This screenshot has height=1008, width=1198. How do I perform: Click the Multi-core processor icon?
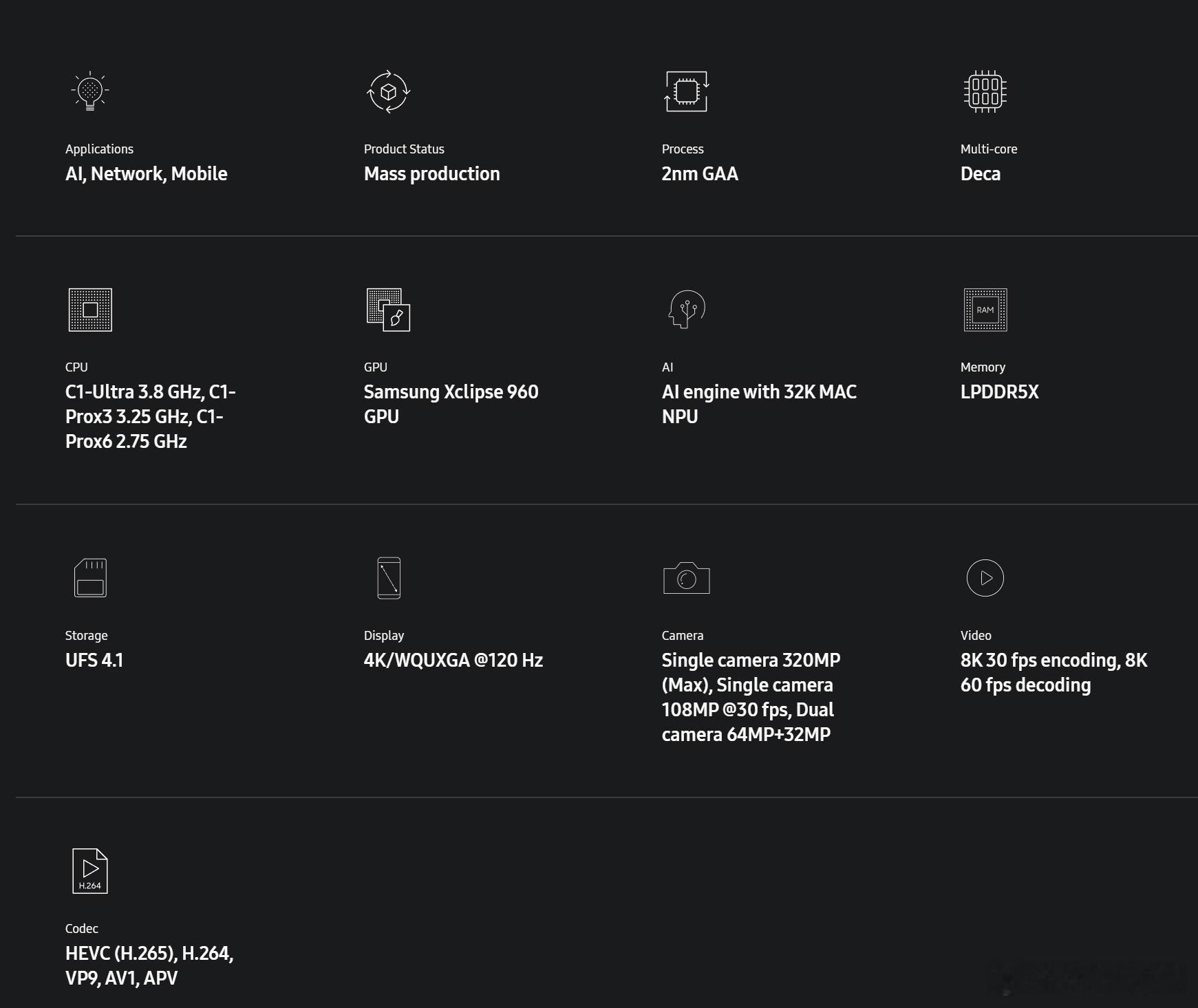[x=985, y=91]
